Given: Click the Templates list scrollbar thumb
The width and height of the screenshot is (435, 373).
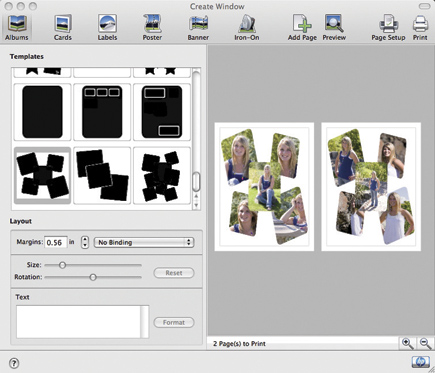Looking at the screenshot, I should 196,182.
